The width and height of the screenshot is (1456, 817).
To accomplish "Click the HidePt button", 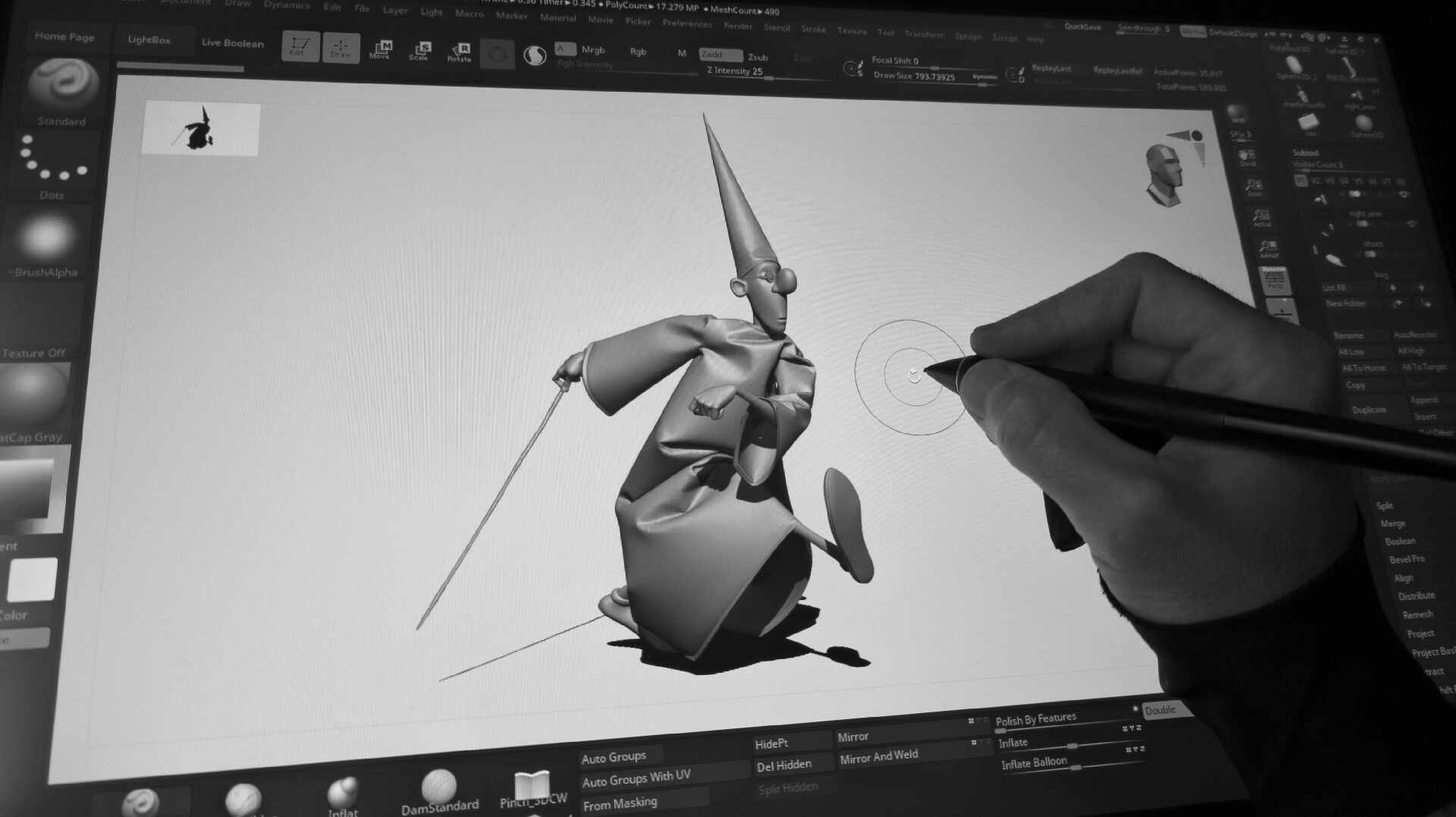I will (x=792, y=743).
